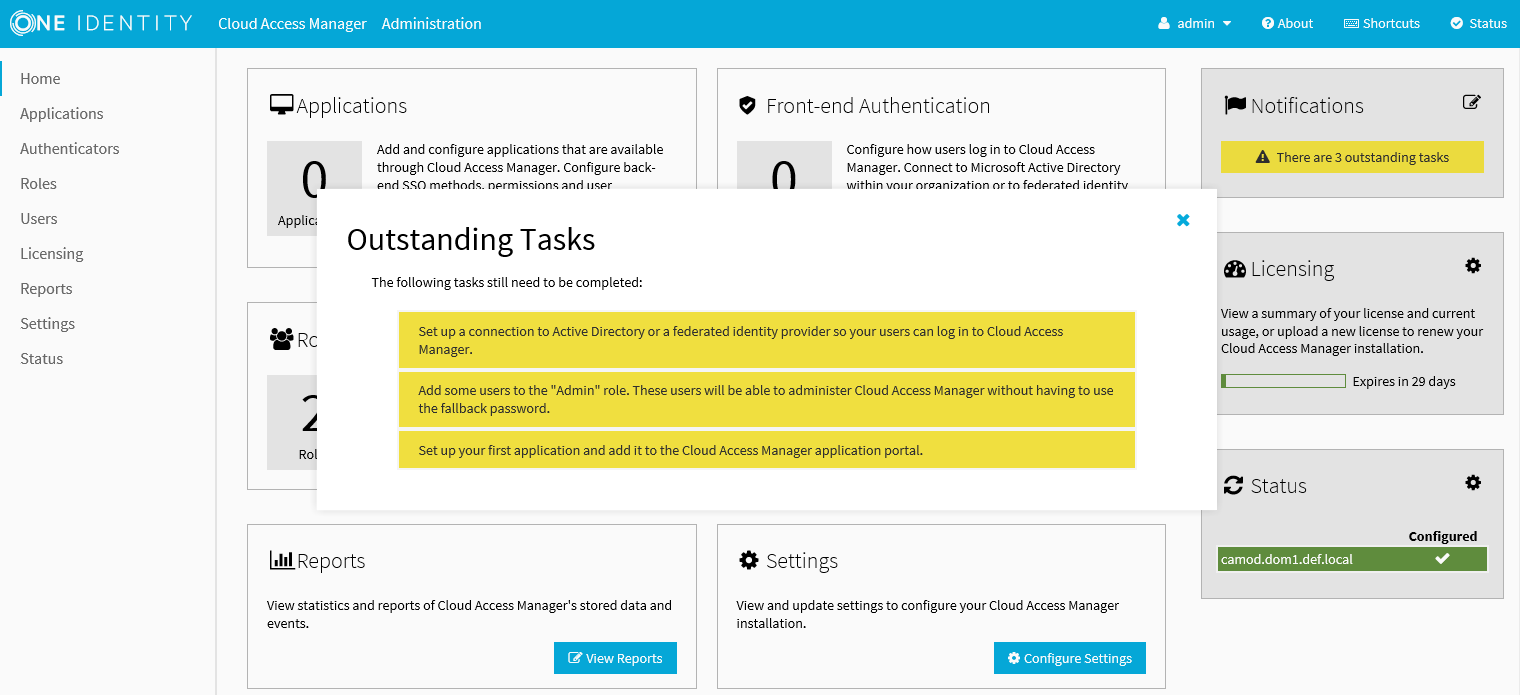Click the 3 outstanding tasks notification
The height and width of the screenshot is (695, 1520).
pyautogui.click(x=1352, y=157)
